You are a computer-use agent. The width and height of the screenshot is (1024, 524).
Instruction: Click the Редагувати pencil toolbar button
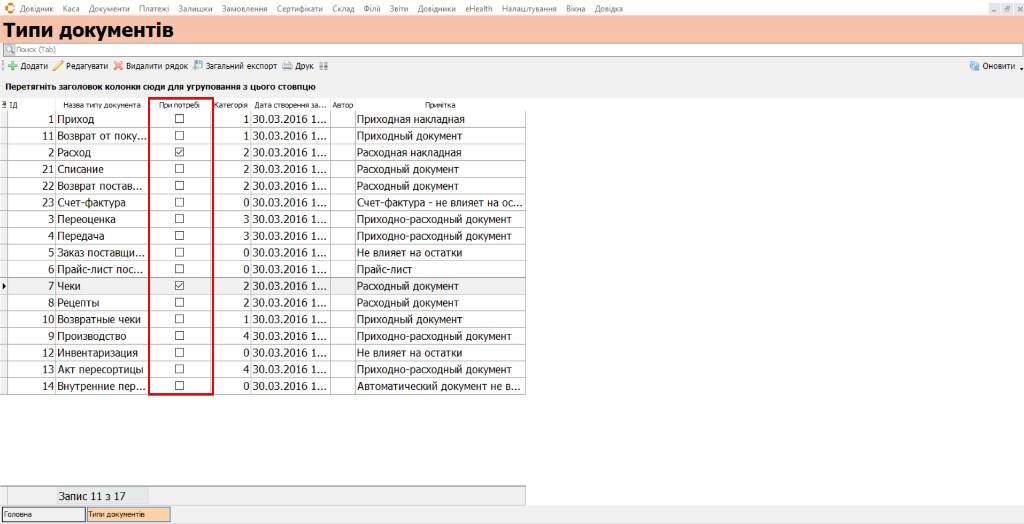click(x=80, y=66)
